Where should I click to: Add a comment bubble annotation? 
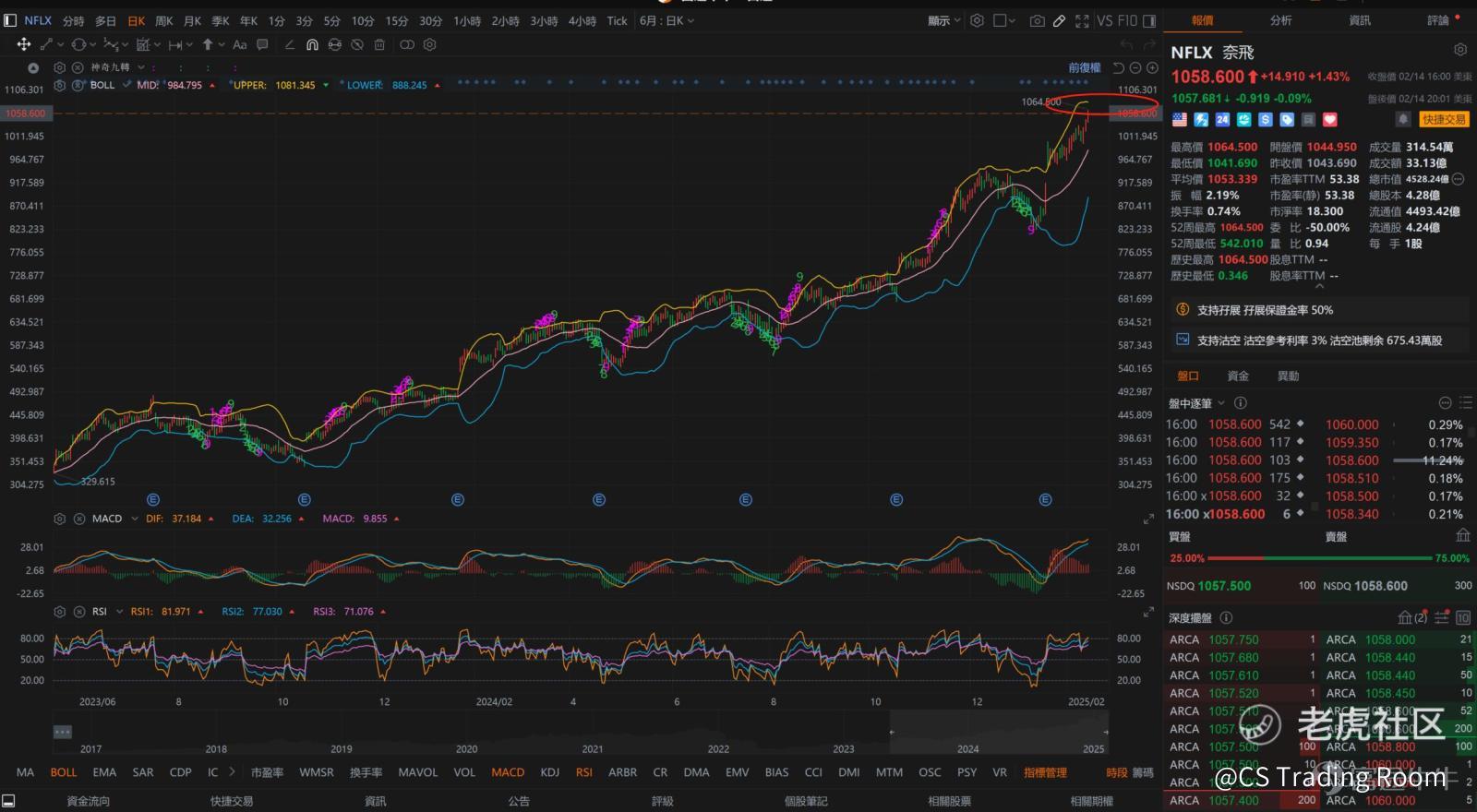coord(262,44)
